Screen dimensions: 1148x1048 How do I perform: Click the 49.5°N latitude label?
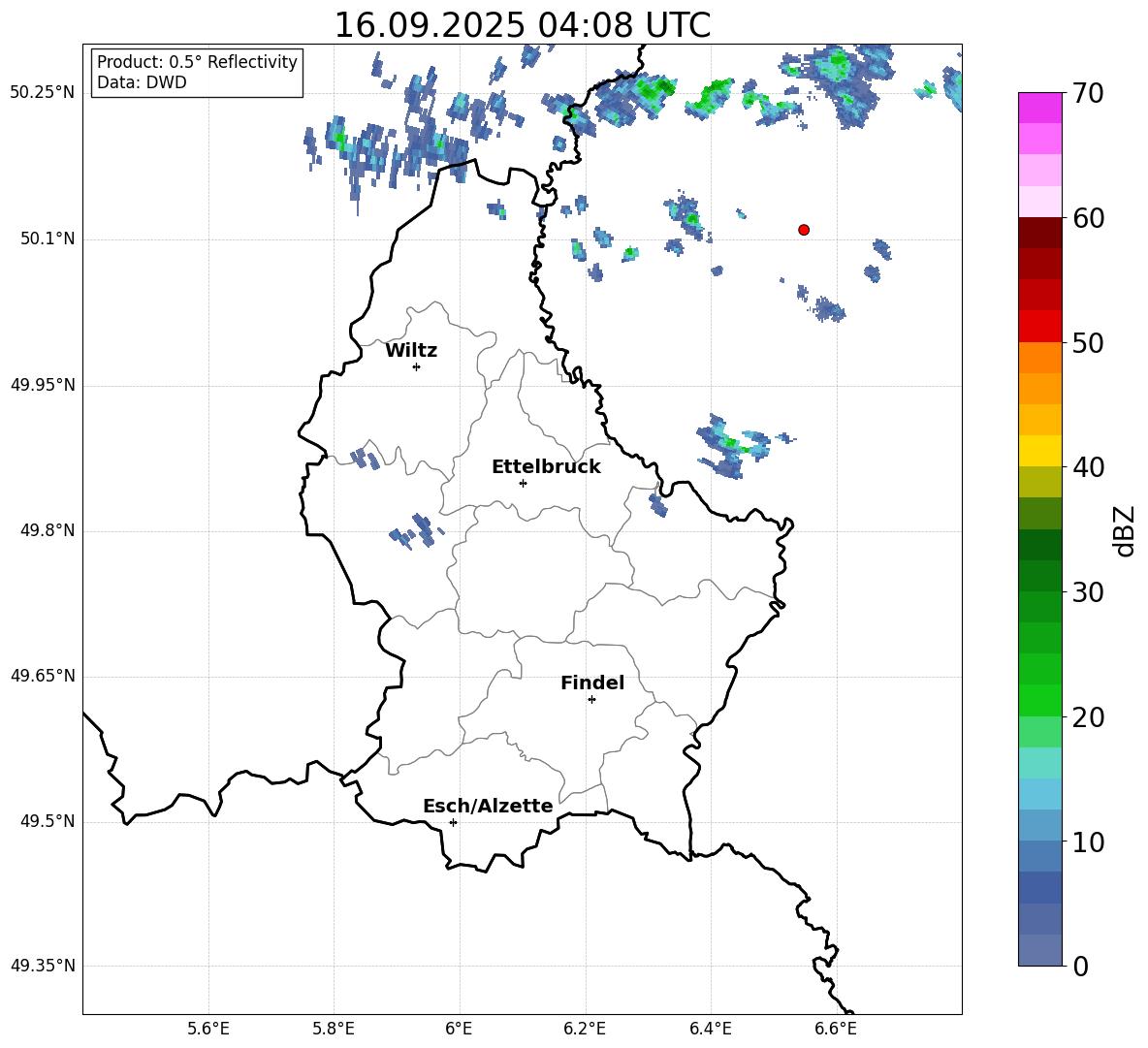(48, 822)
